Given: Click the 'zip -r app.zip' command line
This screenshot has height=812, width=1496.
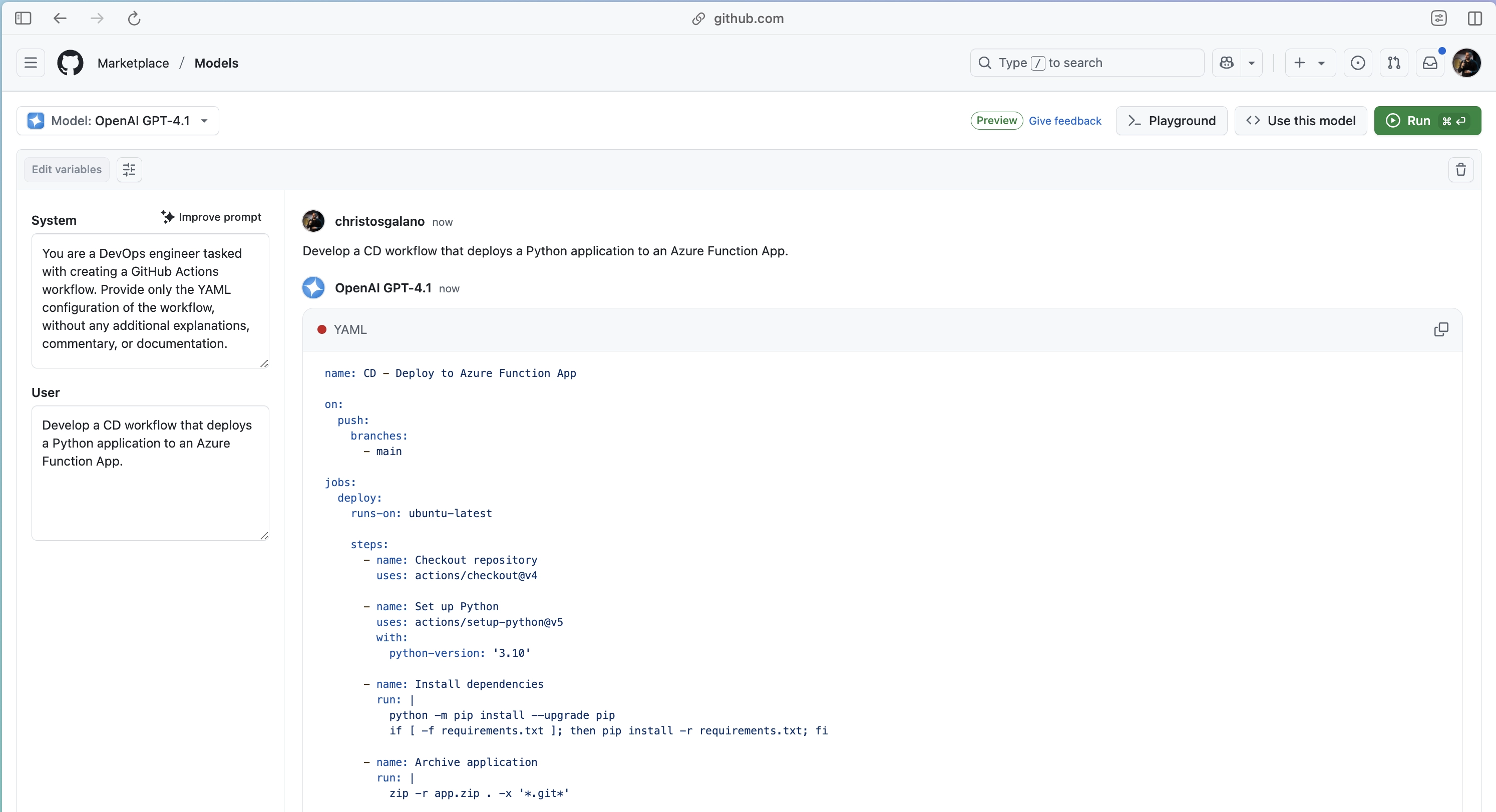Looking at the screenshot, I should (x=479, y=793).
